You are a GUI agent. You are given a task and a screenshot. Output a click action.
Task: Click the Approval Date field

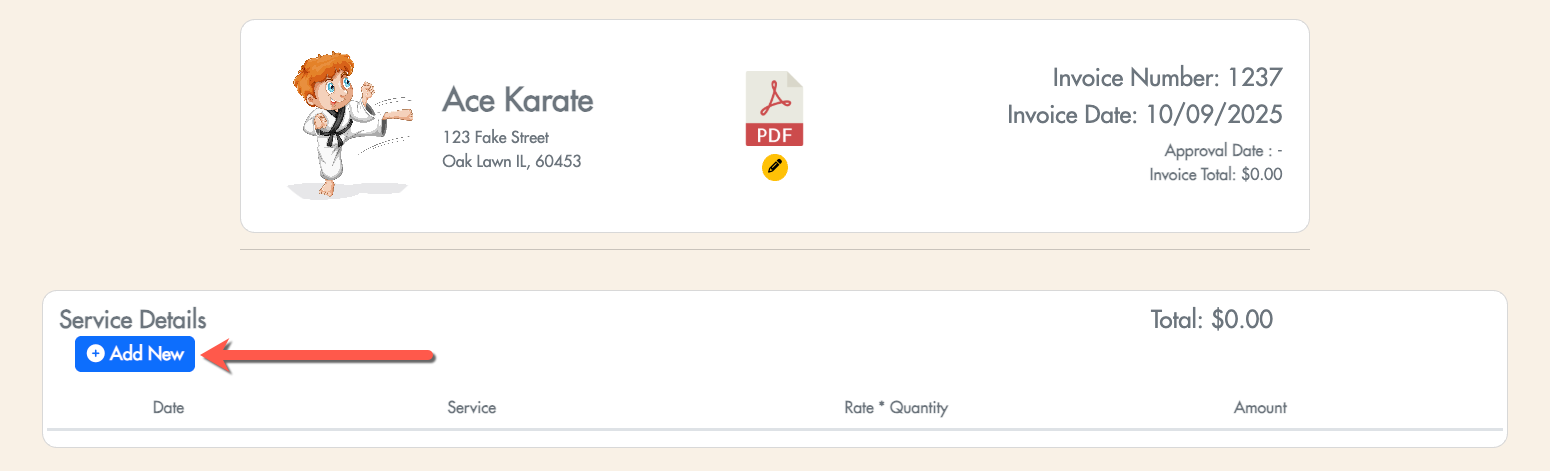tap(1223, 151)
